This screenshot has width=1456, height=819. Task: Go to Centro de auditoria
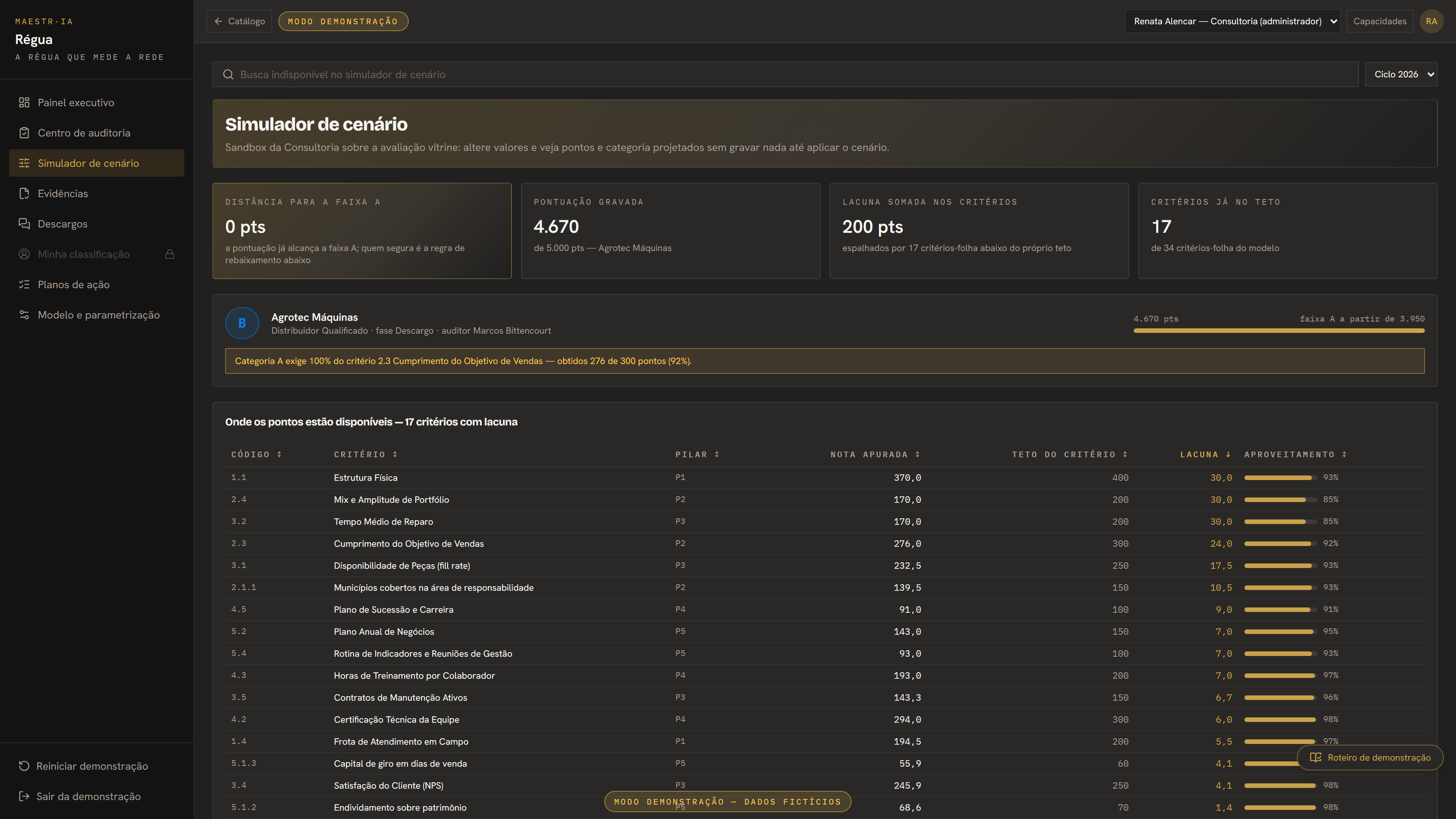coord(97,133)
